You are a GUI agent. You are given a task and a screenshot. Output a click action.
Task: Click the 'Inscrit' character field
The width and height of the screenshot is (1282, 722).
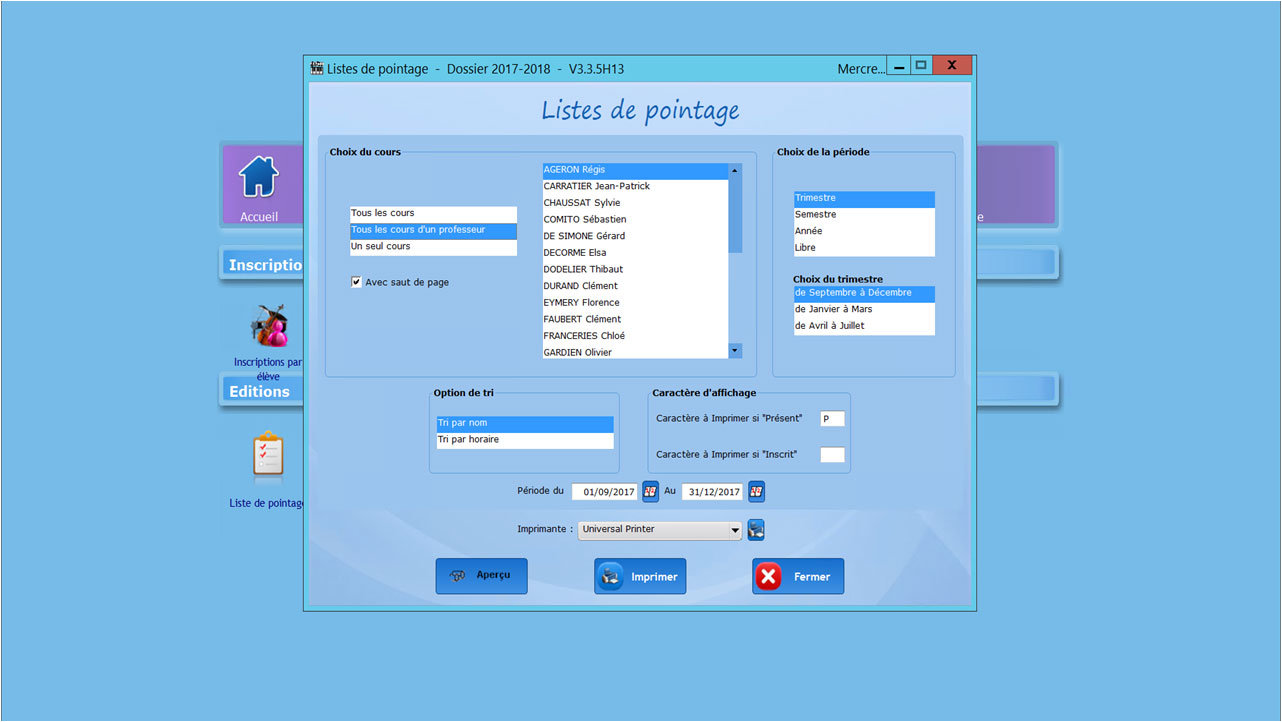click(x=832, y=455)
